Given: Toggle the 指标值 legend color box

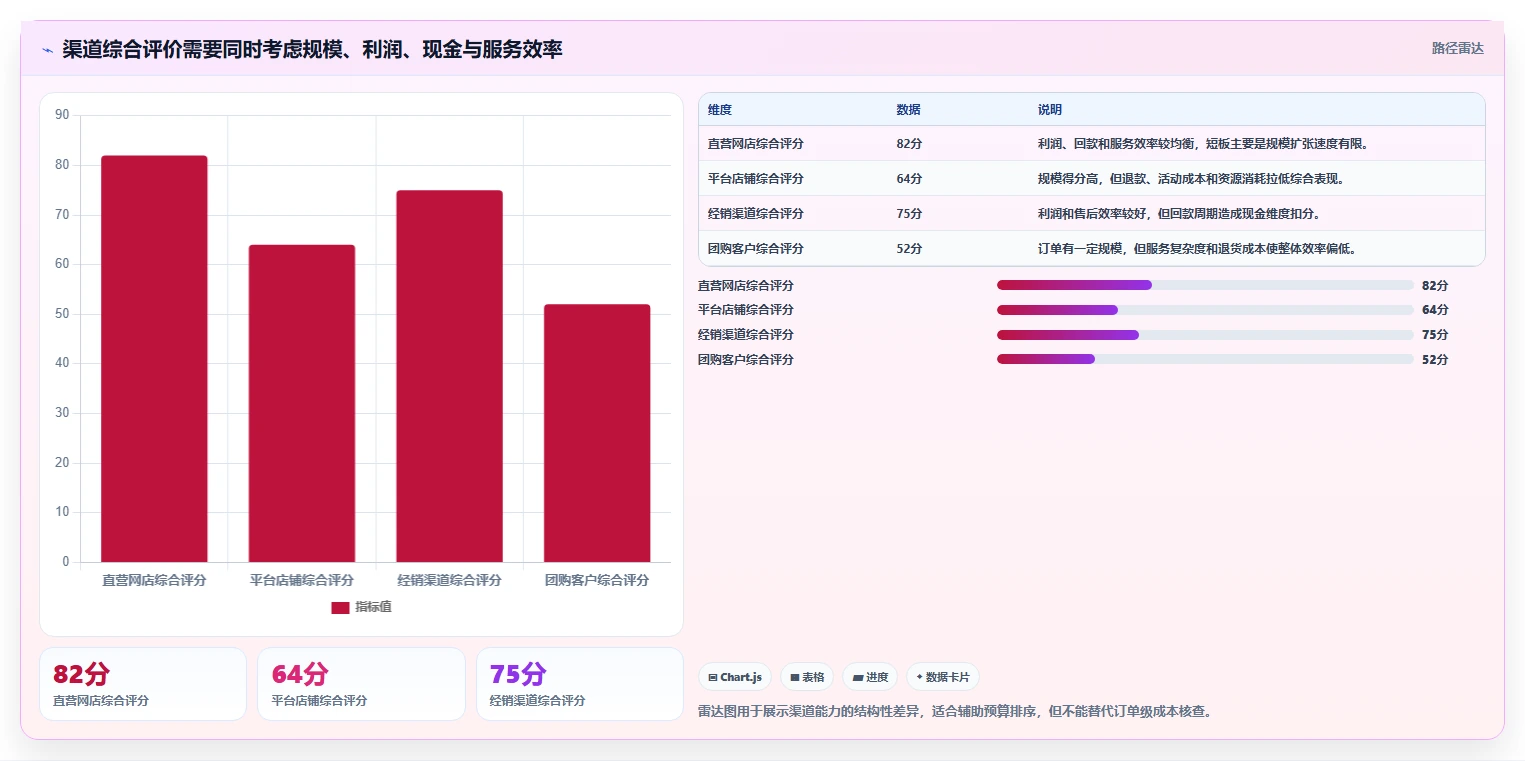Looking at the screenshot, I should pyautogui.click(x=340, y=608).
